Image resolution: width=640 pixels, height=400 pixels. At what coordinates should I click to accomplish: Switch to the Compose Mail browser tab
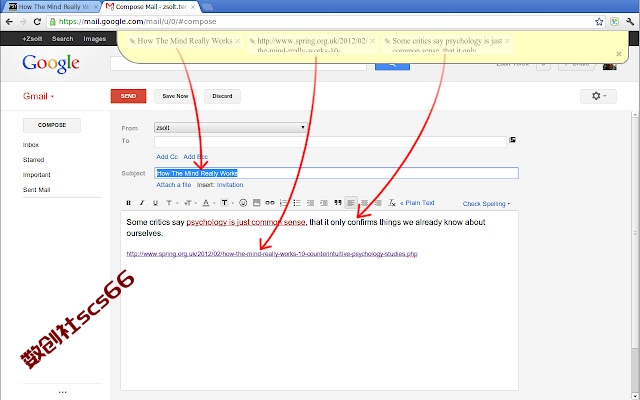point(151,7)
